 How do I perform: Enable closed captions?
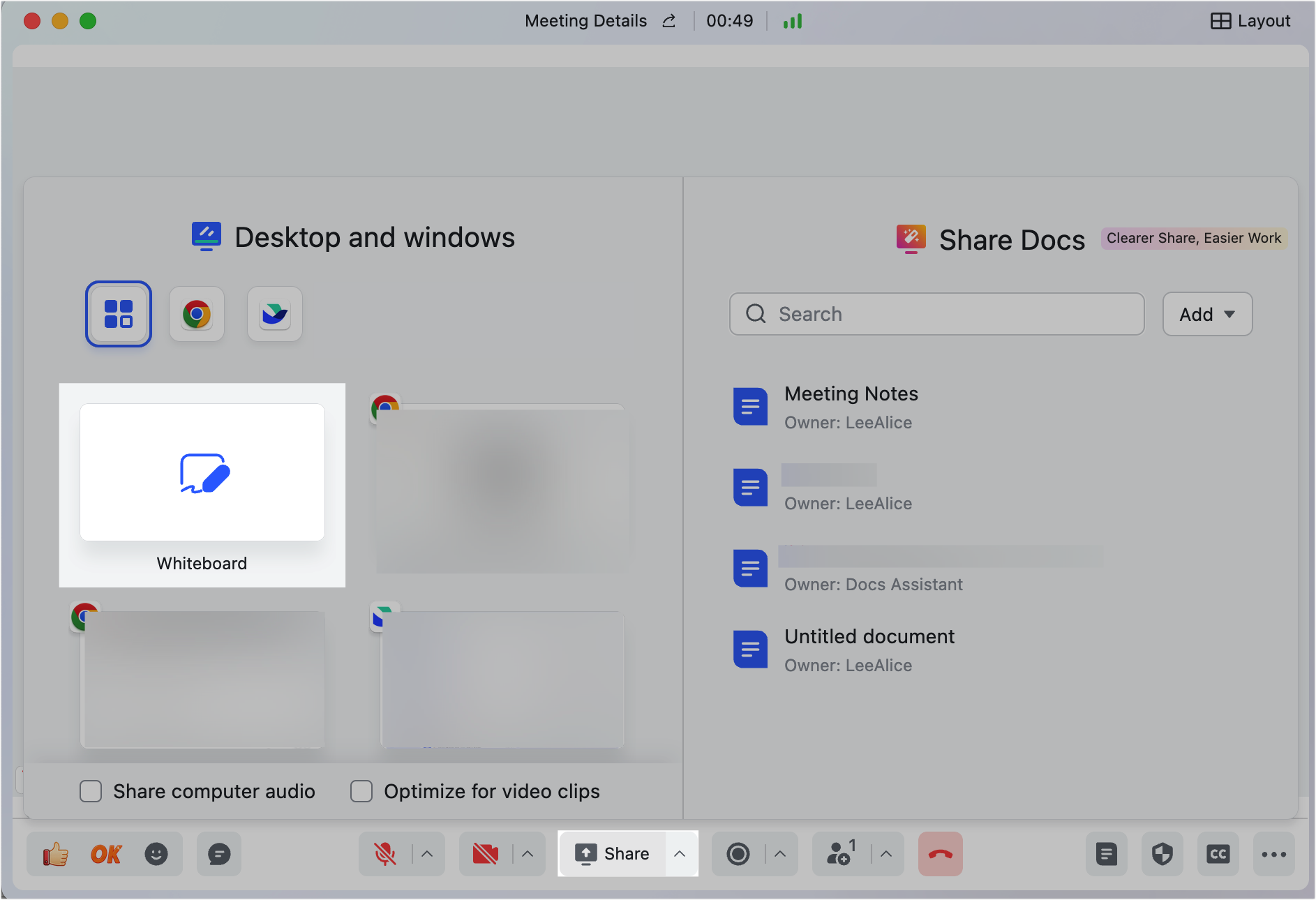[x=1218, y=854]
